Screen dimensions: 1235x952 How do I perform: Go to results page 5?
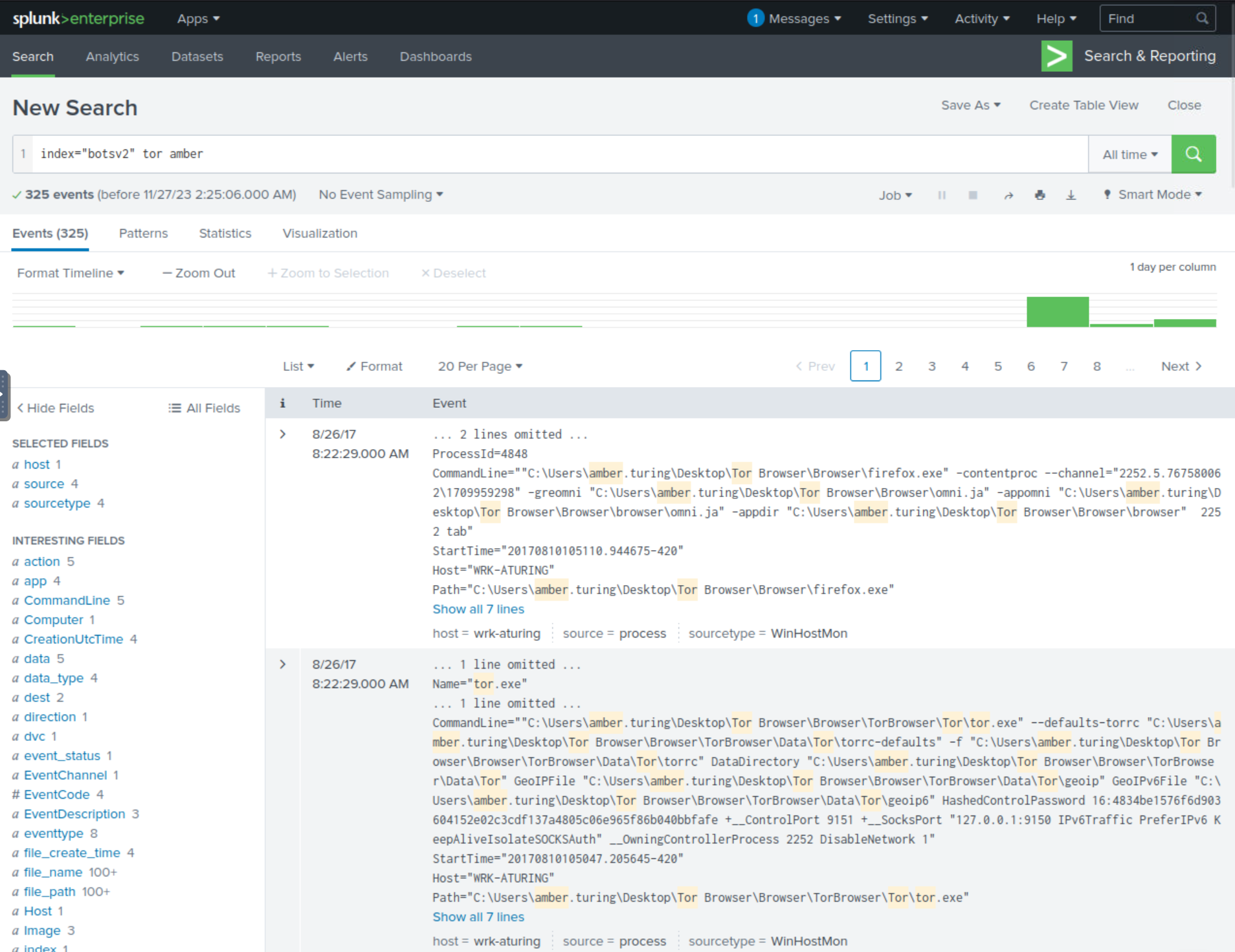(997, 366)
